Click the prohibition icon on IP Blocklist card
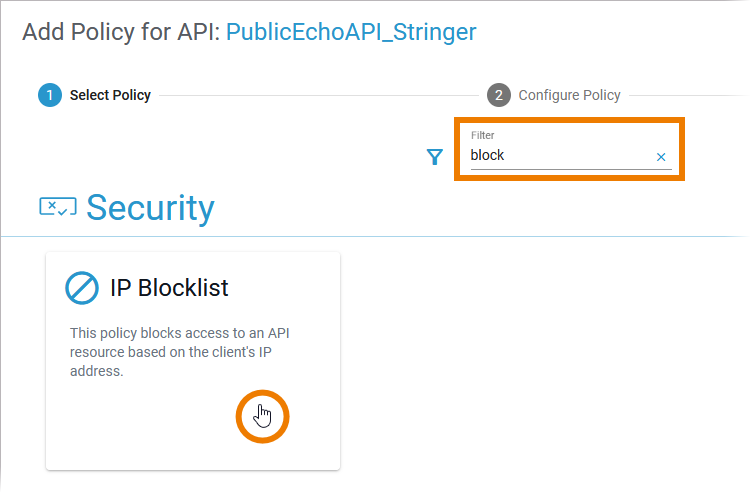Viewport: 751px width, 493px height. (82, 288)
